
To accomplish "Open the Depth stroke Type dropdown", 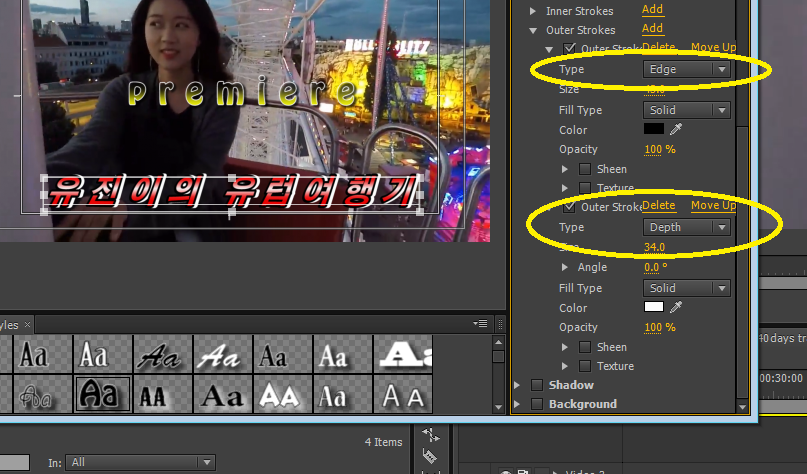I will click(x=687, y=227).
